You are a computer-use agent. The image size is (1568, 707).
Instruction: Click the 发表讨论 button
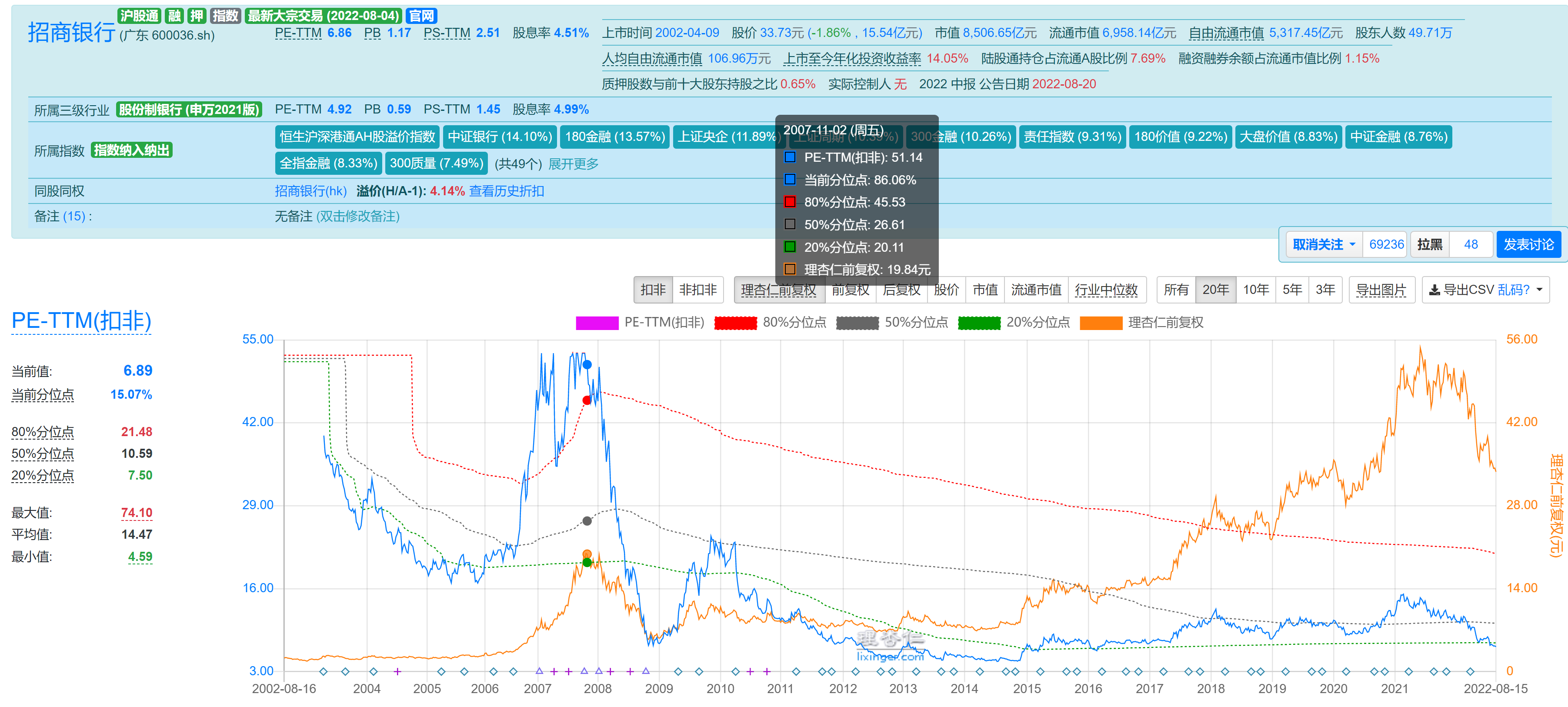[1528, 245]
